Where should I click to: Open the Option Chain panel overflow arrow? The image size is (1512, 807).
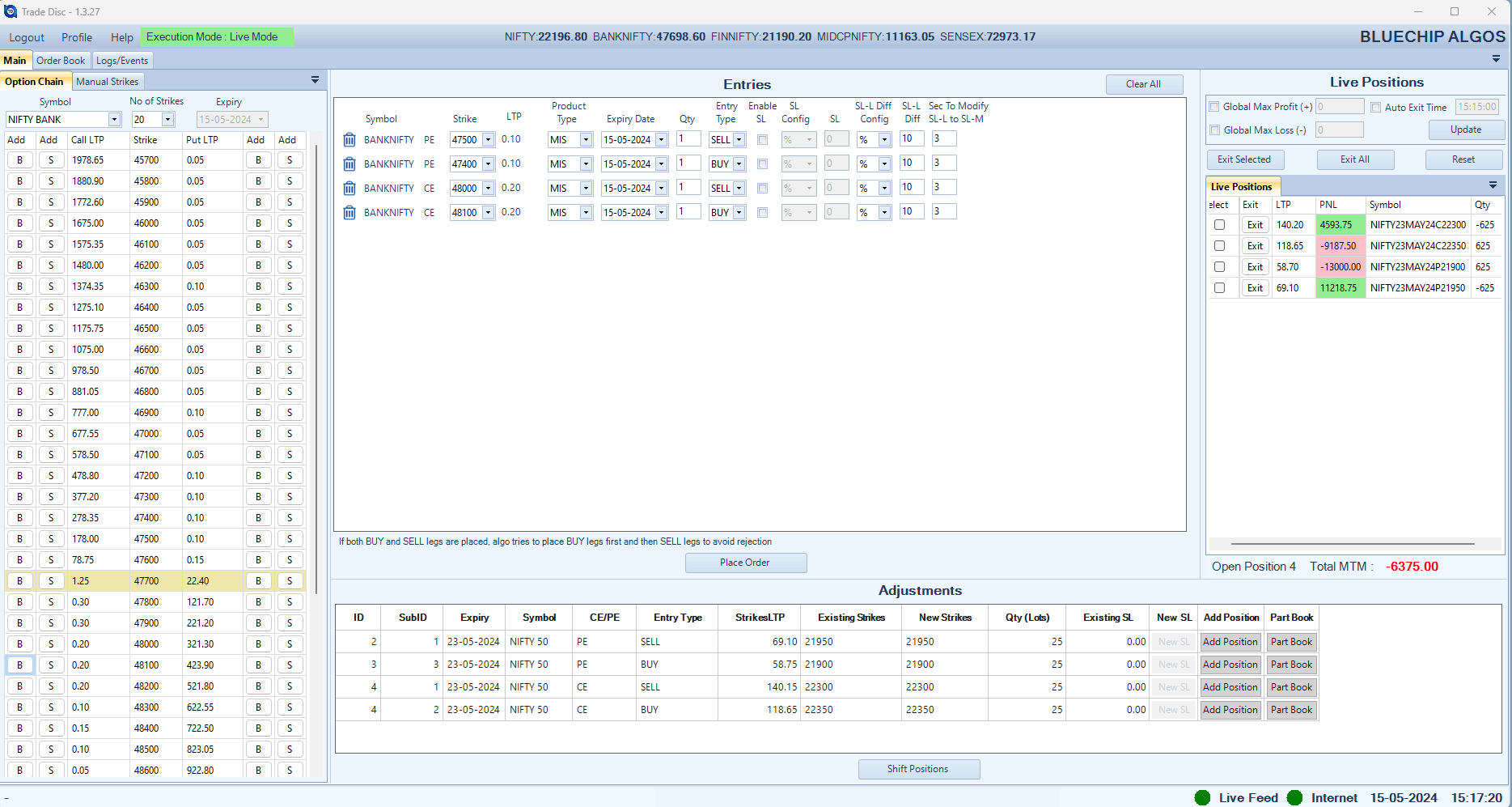(315, 80)
